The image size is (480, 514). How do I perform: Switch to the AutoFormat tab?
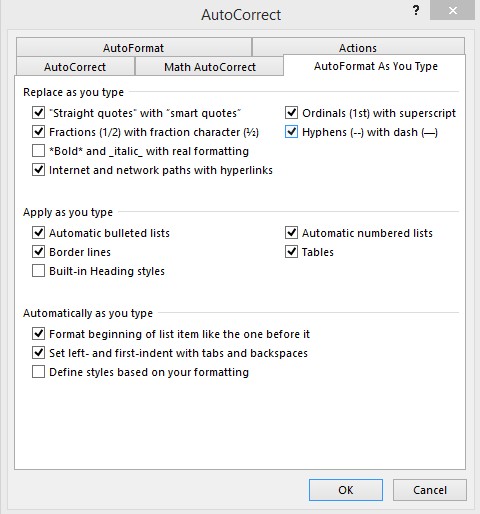(133, 48)
